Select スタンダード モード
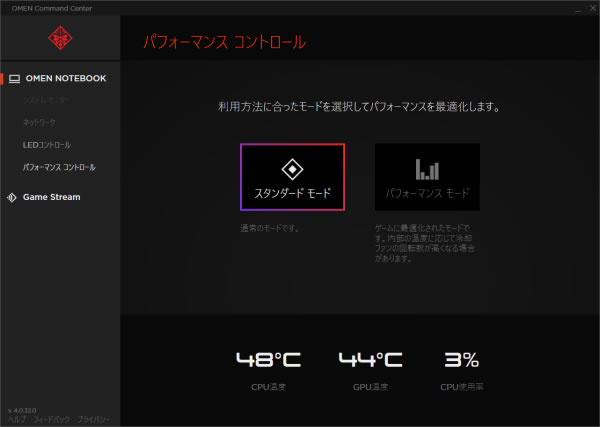 click(x=292, y=177)
